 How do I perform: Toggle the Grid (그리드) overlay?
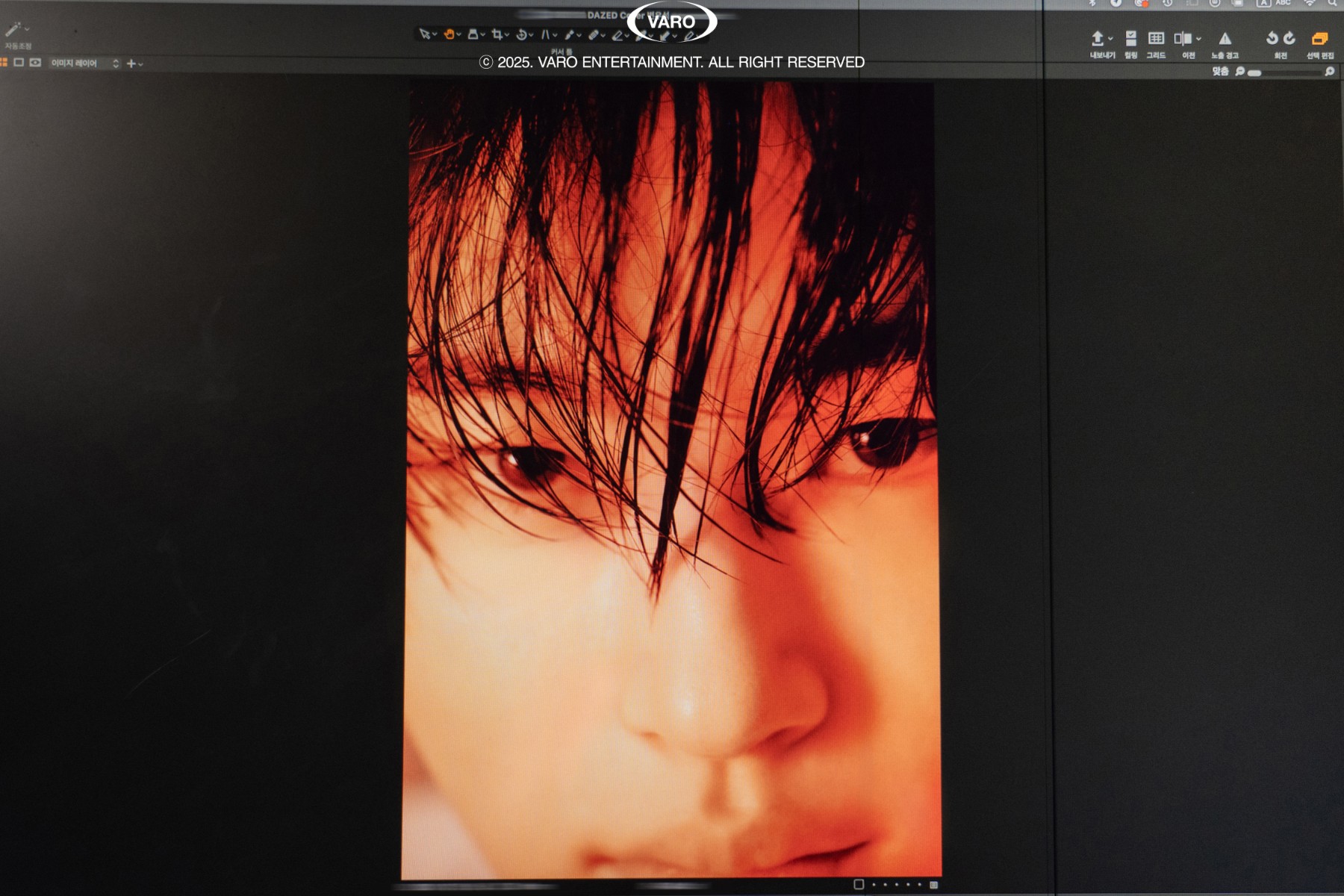point(1156,39)
